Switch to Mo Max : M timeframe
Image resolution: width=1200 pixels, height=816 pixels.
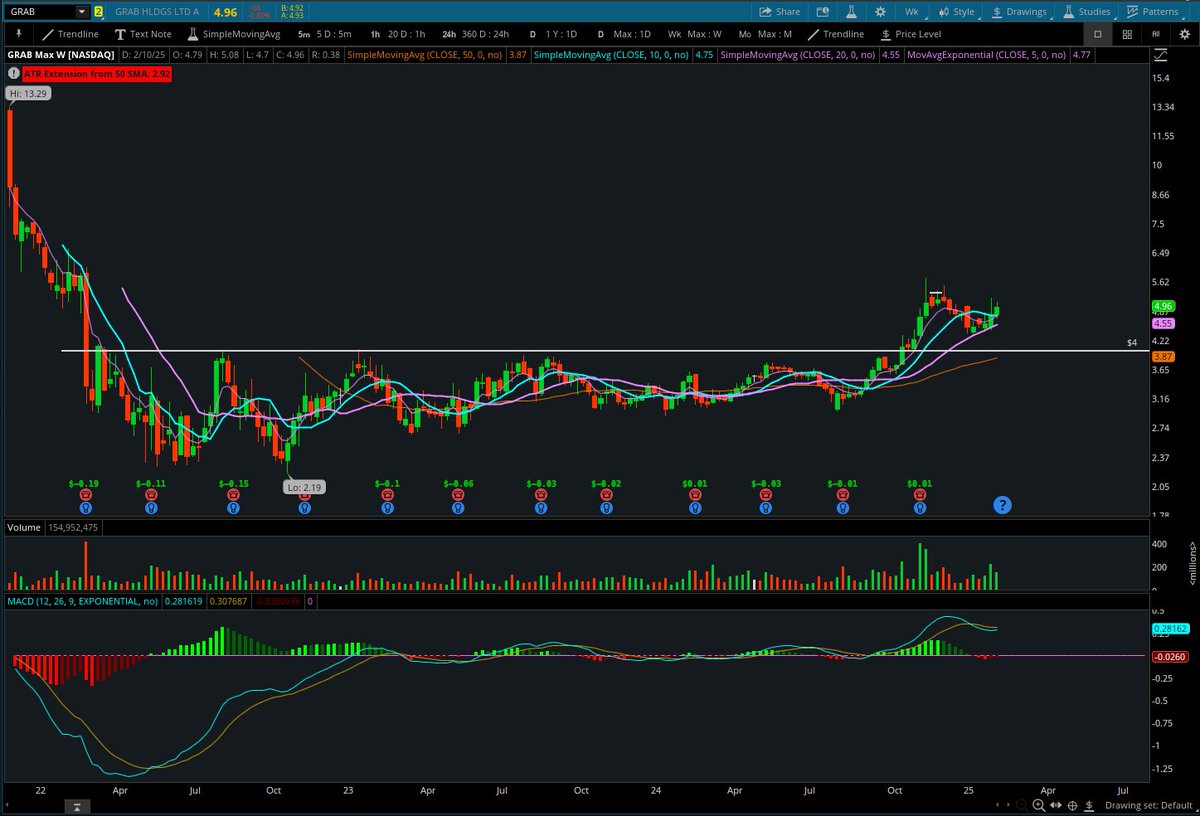(767, 34)
